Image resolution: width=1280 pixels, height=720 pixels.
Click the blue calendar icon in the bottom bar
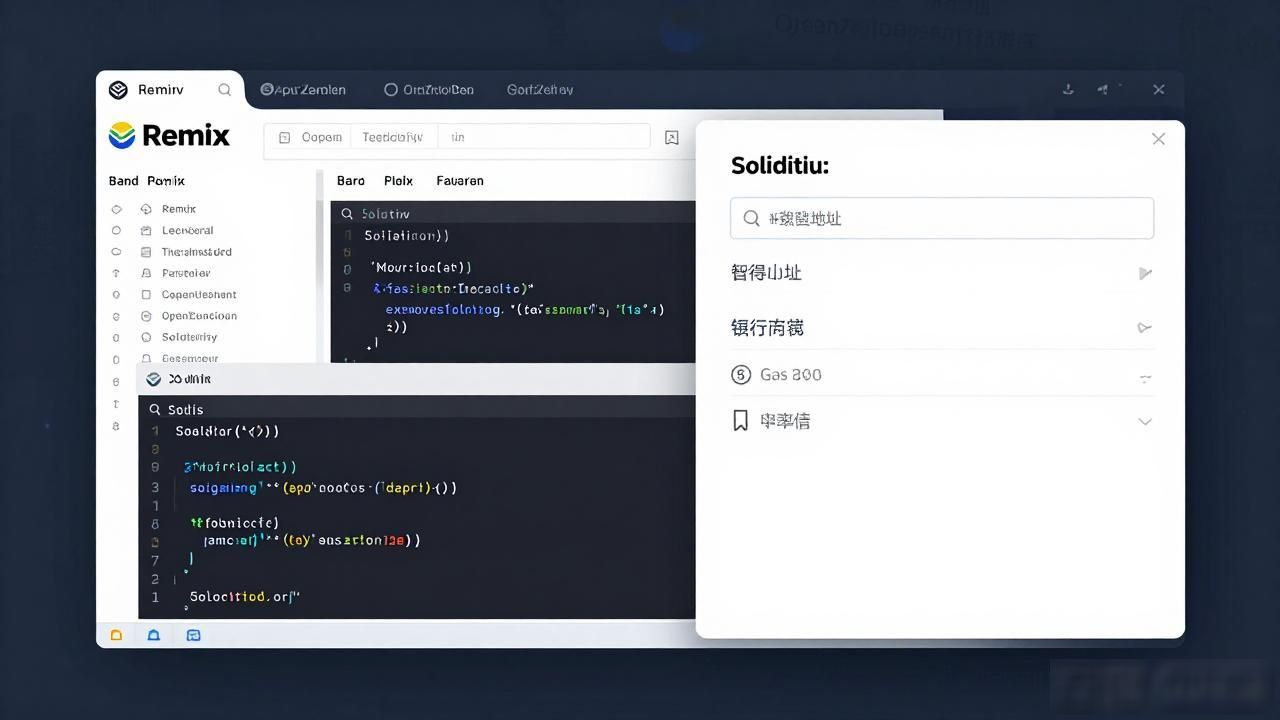tap(194, 635)
